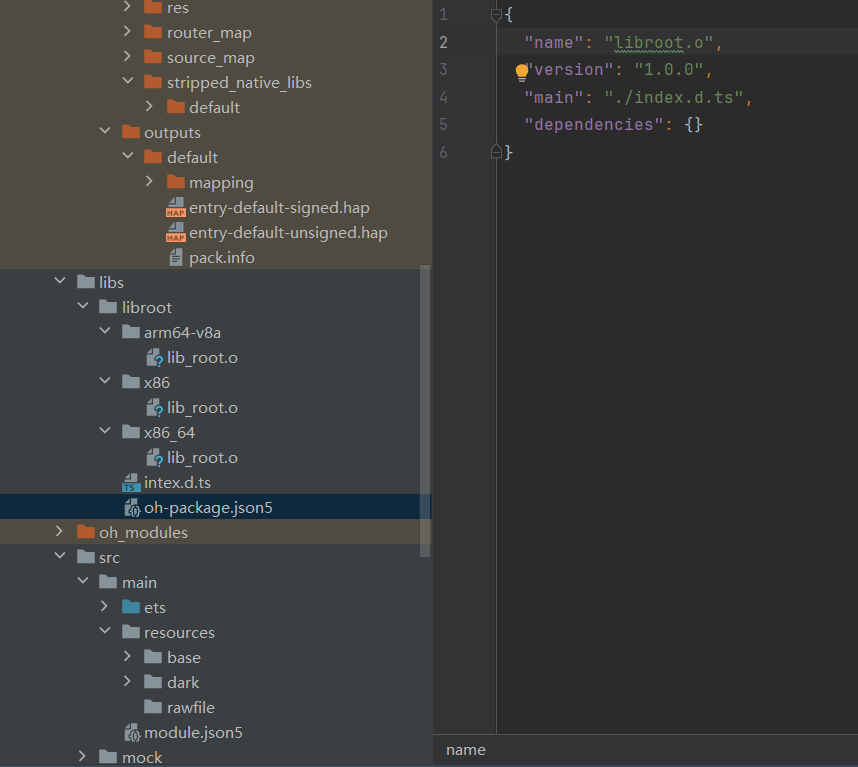
Task: Click the intex.d.ts TypeScript file icon
Action: tap(131, 483)
